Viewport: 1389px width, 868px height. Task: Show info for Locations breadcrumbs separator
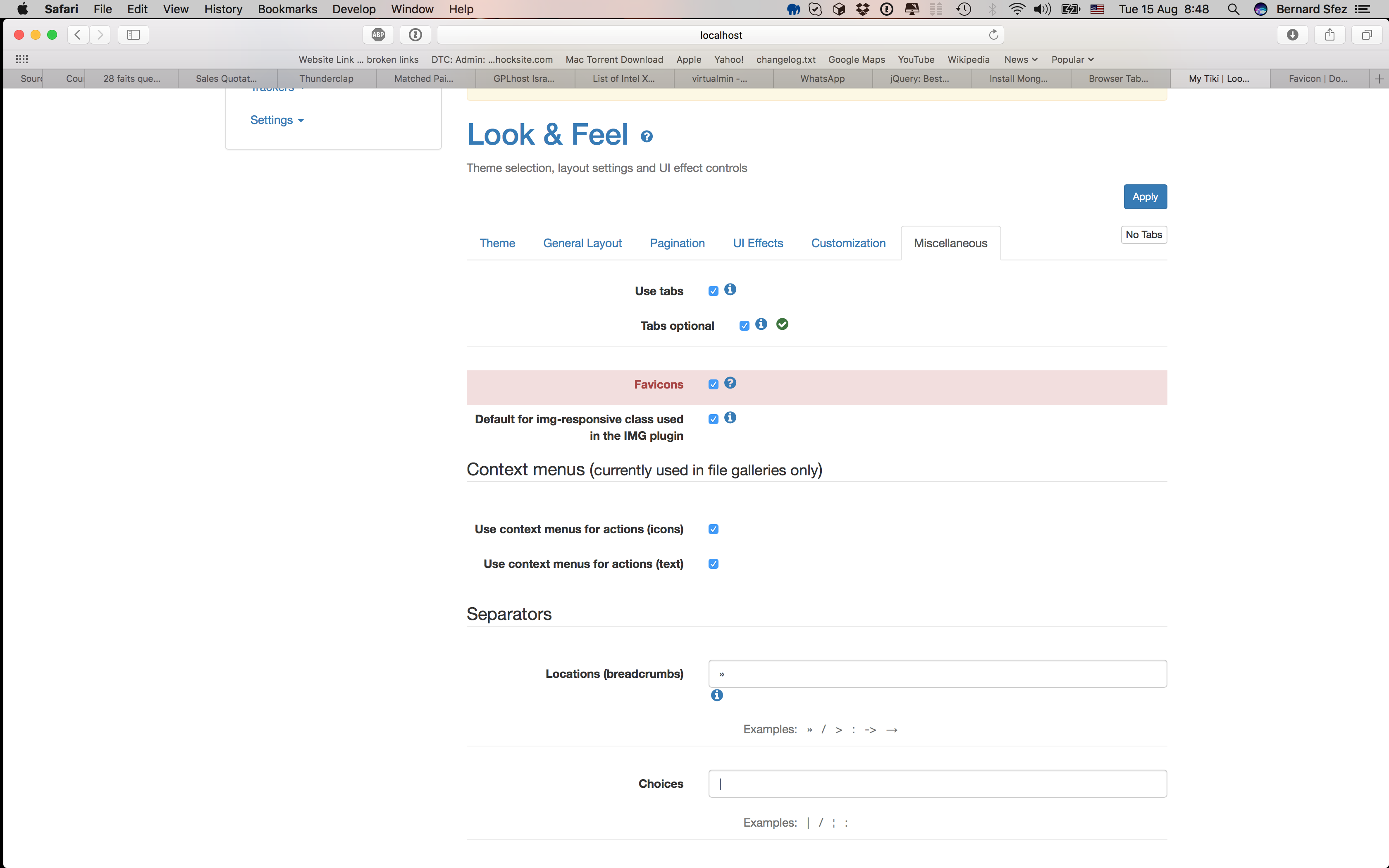[x=717, y=695]
